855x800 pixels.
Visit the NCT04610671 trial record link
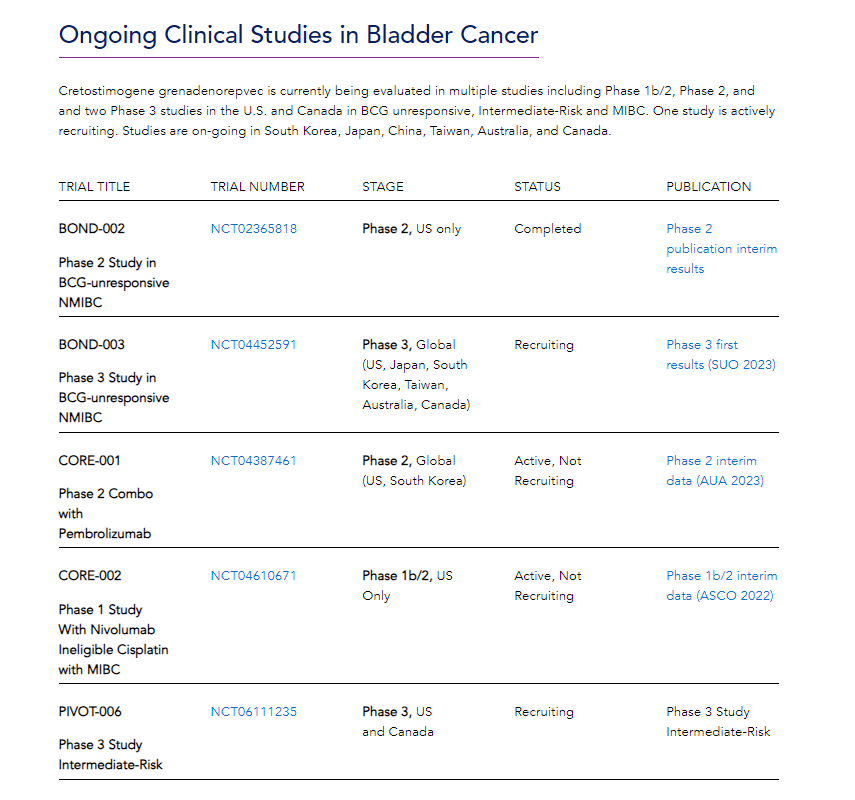[x=253, y=576]
